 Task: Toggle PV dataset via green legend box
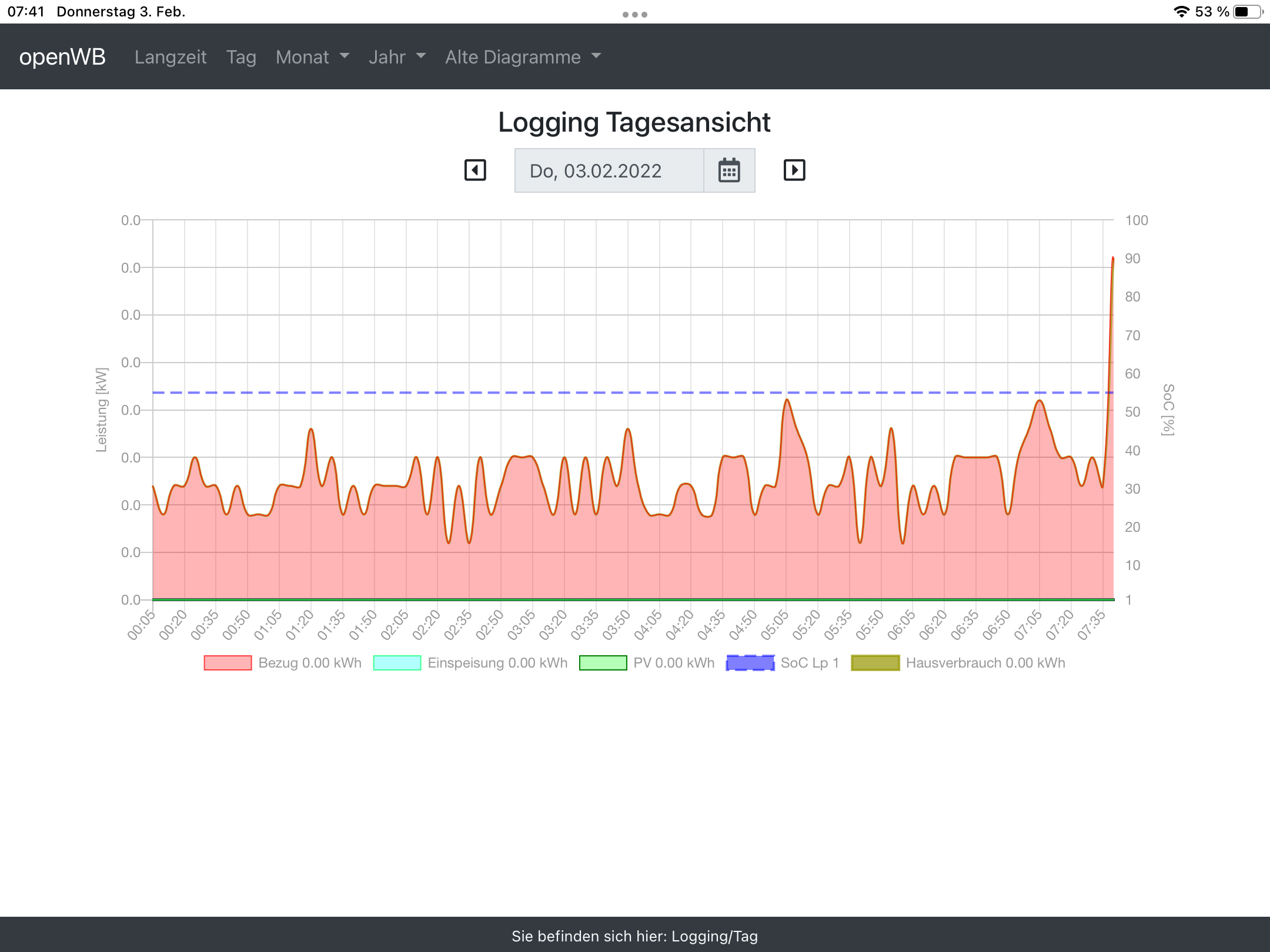603,663
